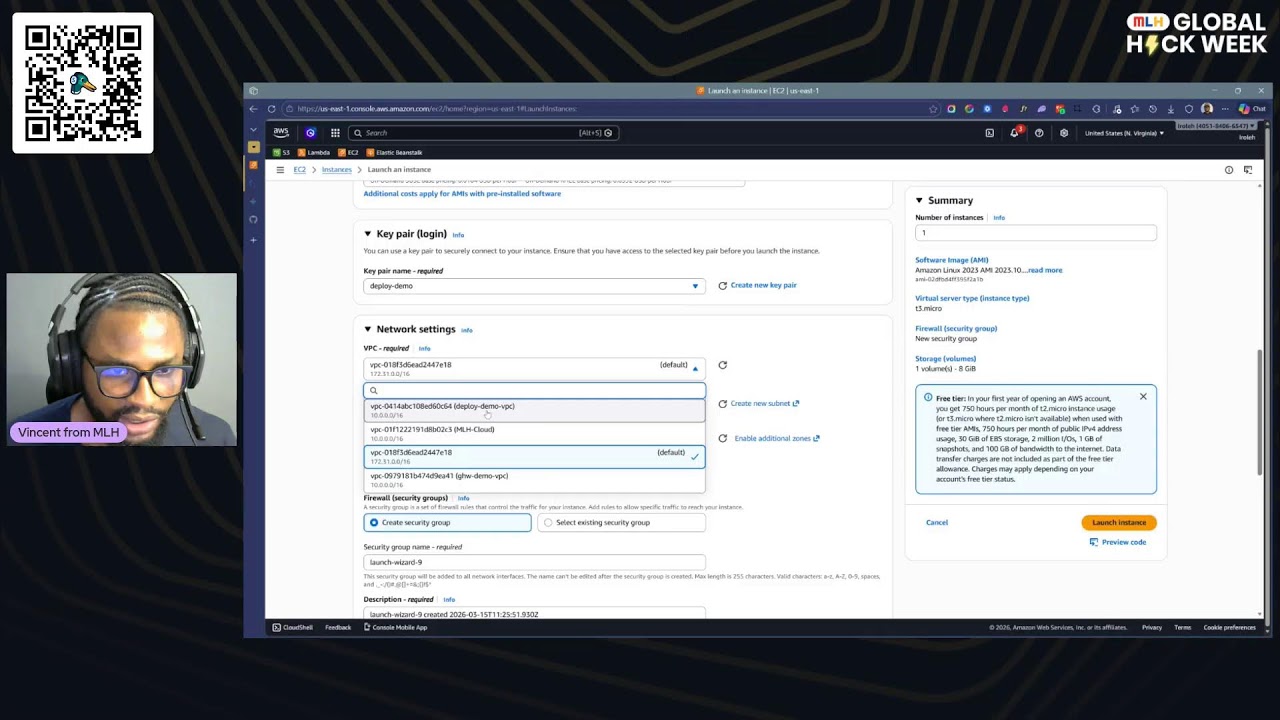Screen dimensions: 1280x720
Task: Open the notifications bell
Action: click(1014, 133)
